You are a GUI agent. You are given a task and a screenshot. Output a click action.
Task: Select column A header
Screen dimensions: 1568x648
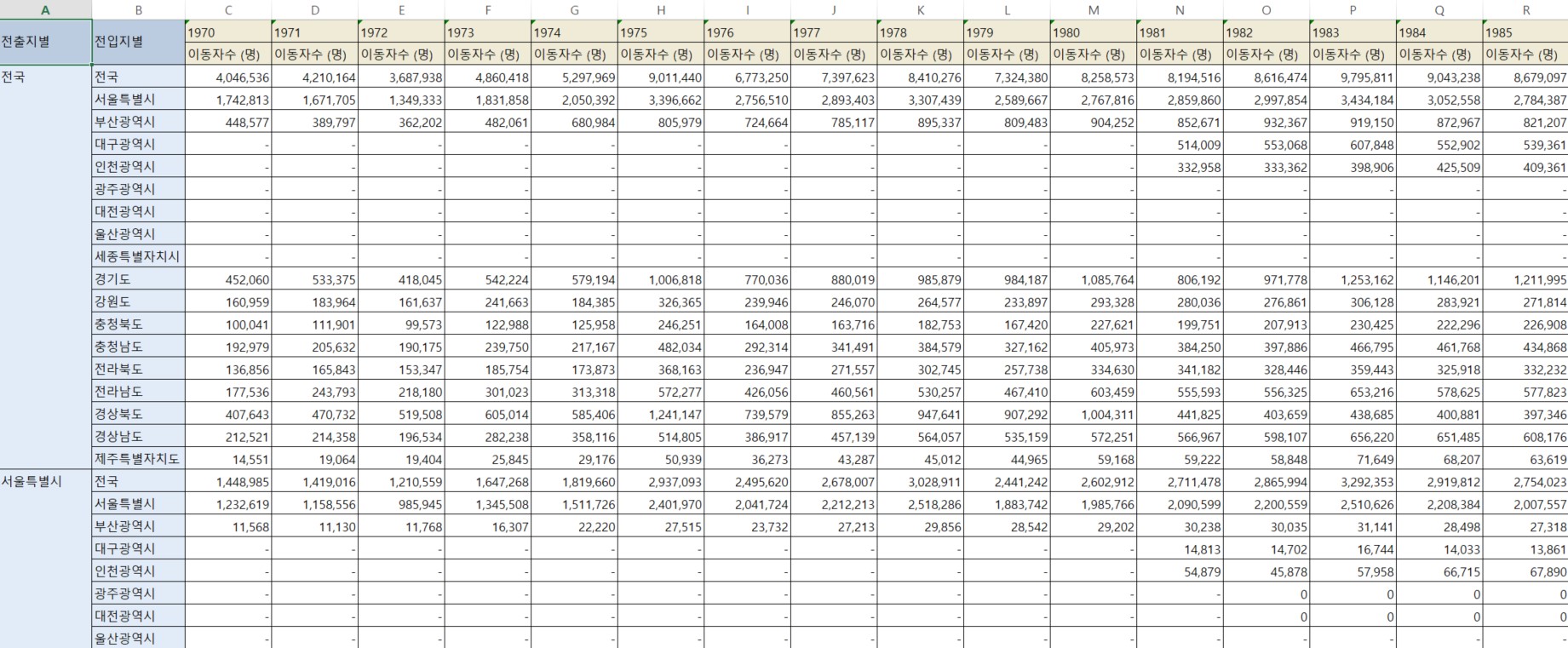[46, 10]
